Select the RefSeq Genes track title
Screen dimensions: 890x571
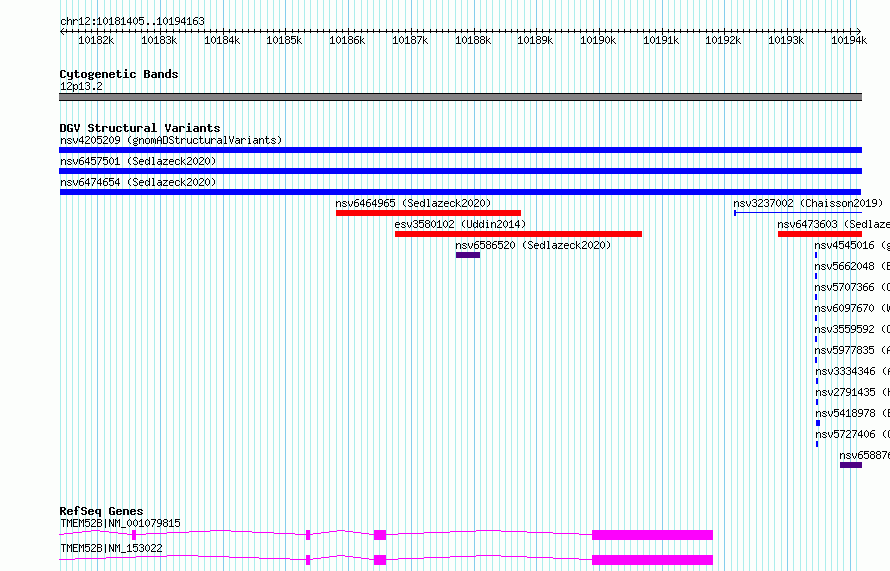[x=102, y=511]
